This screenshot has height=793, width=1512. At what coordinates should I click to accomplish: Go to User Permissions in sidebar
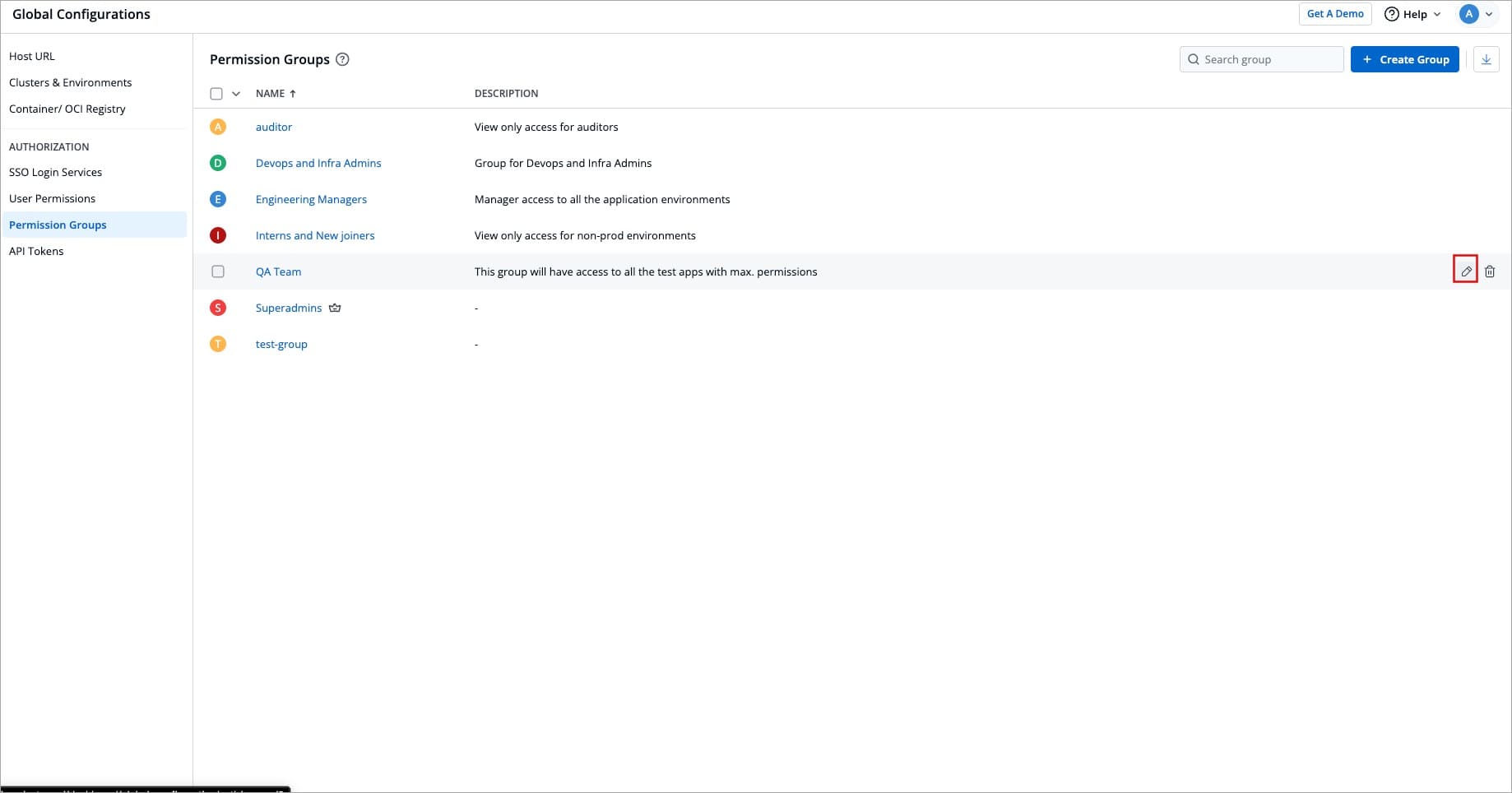click(x=52, y=198)
